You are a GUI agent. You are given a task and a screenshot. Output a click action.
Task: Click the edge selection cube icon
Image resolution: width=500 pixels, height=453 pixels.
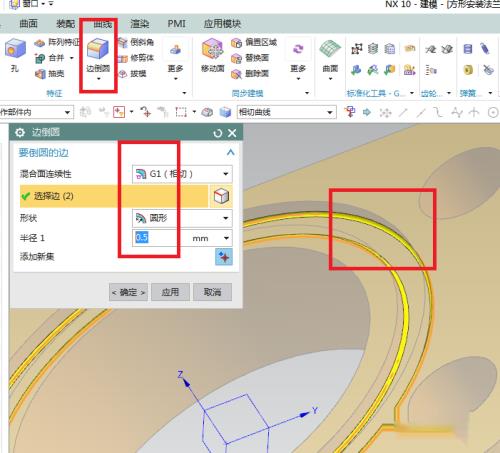[221, 196]
